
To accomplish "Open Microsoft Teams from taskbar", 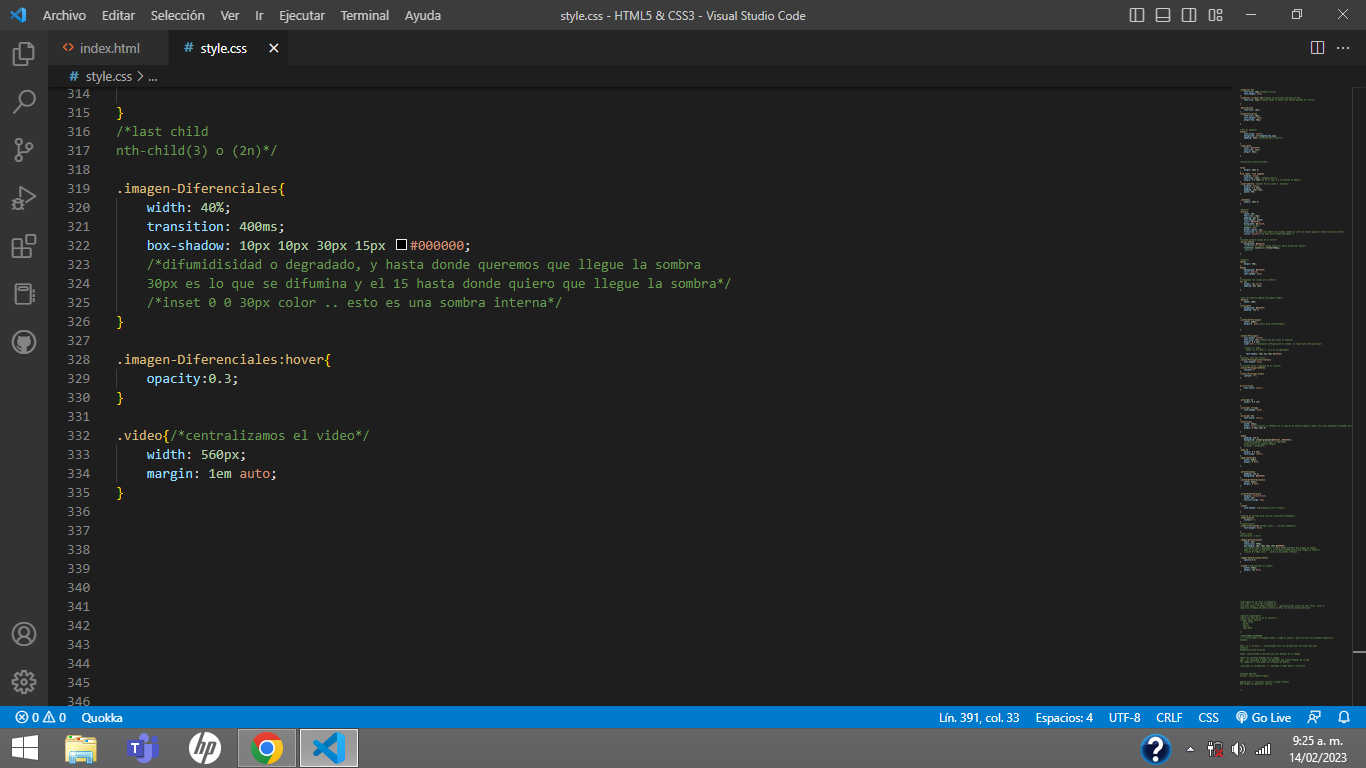I will [143, 747].
